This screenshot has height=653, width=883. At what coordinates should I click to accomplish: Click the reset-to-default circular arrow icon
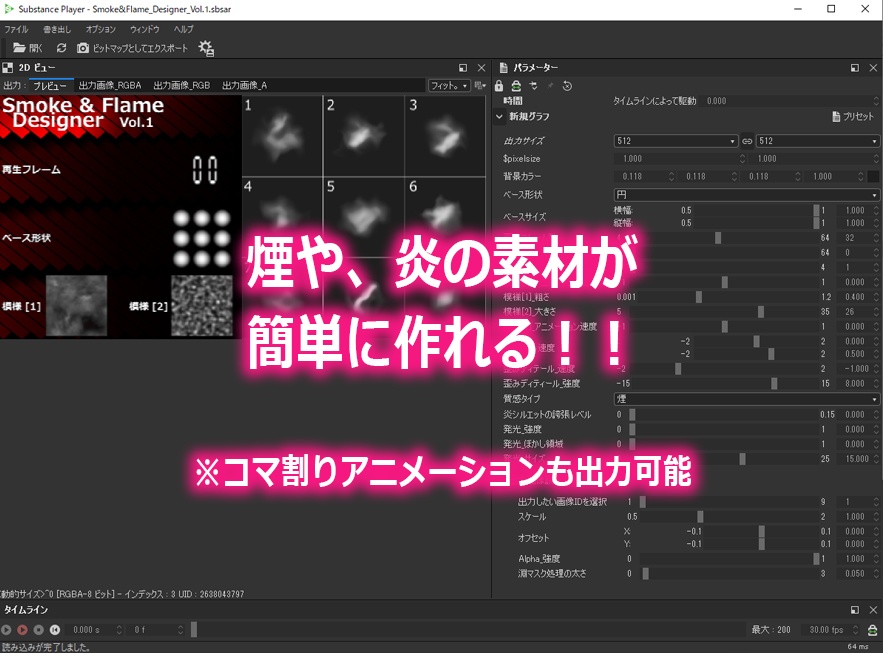(x=567, y=86)
